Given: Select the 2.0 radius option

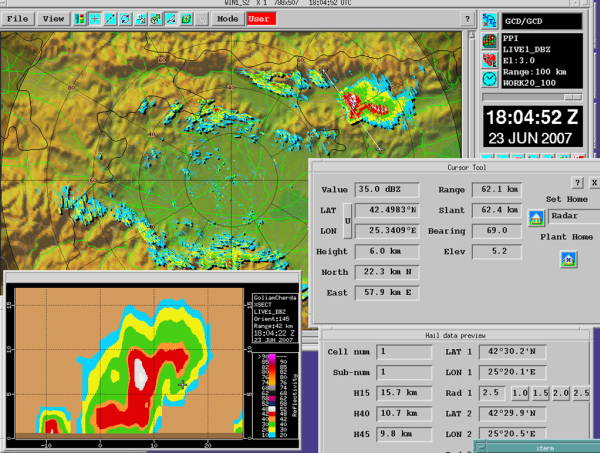Looking at the screenshot, I should click(x=561, y=393).
